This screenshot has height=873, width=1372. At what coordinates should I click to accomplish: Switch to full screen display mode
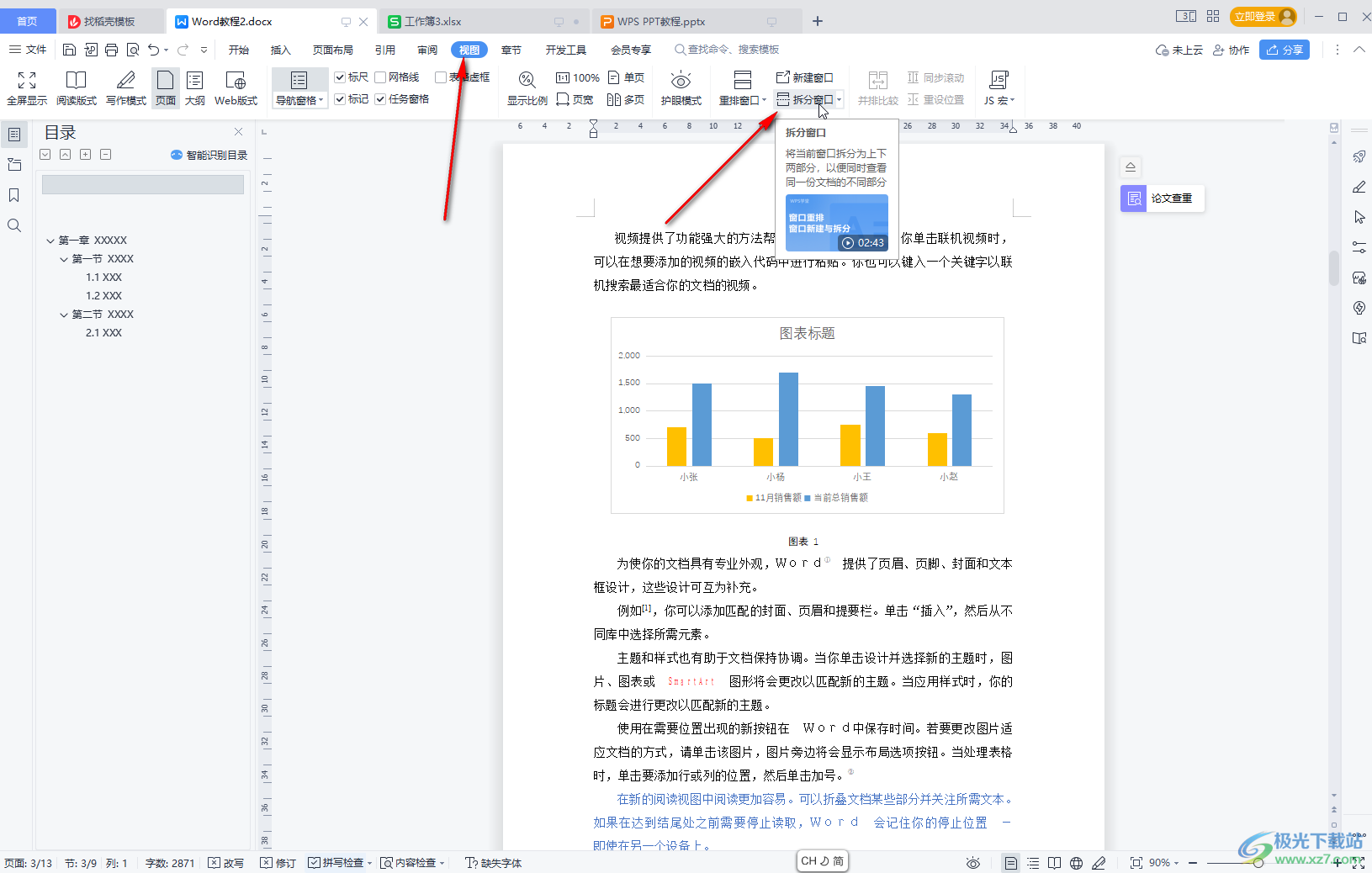pyautogui.click(x=26, y=87)
